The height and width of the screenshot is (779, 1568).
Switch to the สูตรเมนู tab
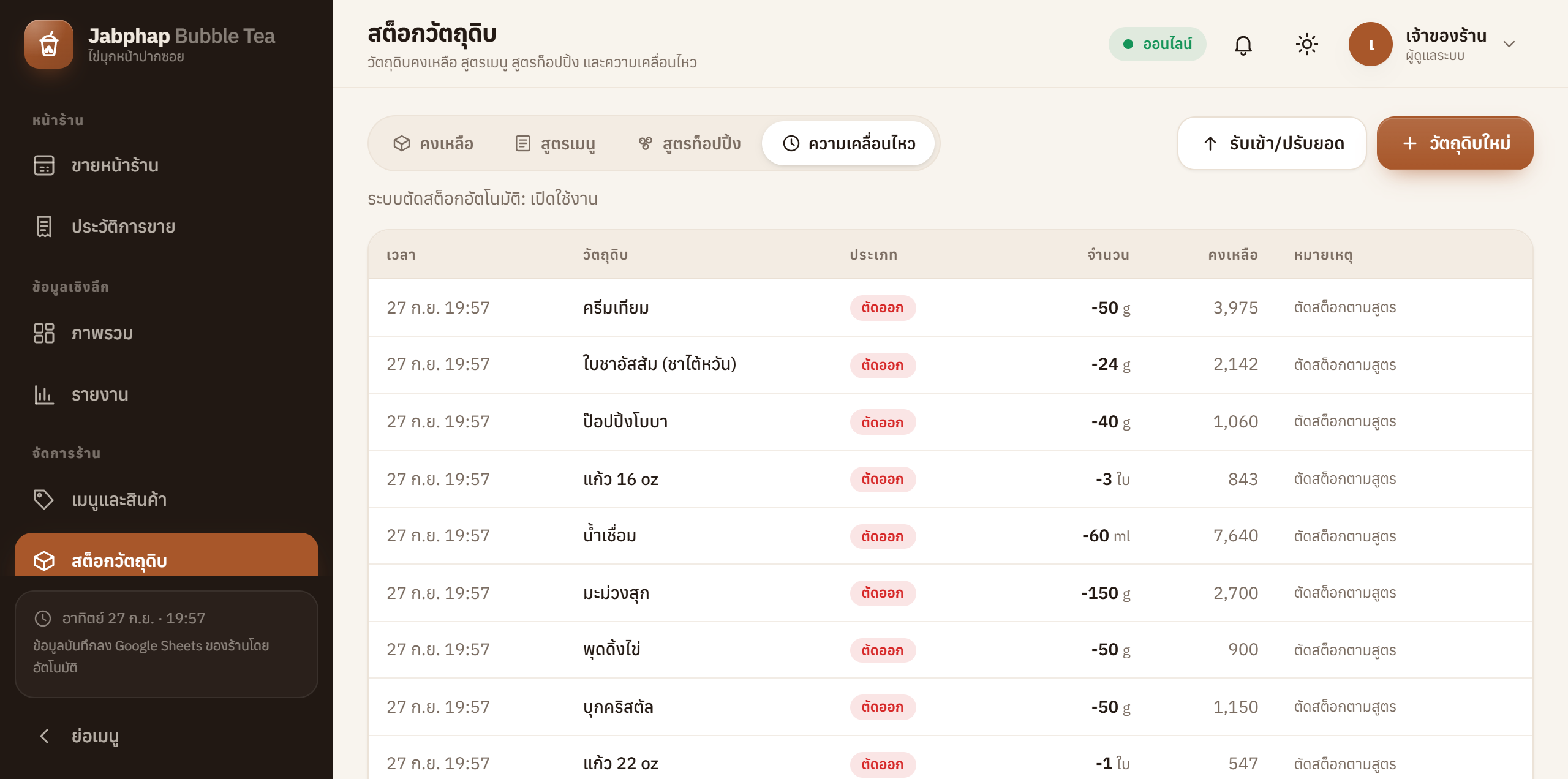pyautogui.click(x=556, y=143)
